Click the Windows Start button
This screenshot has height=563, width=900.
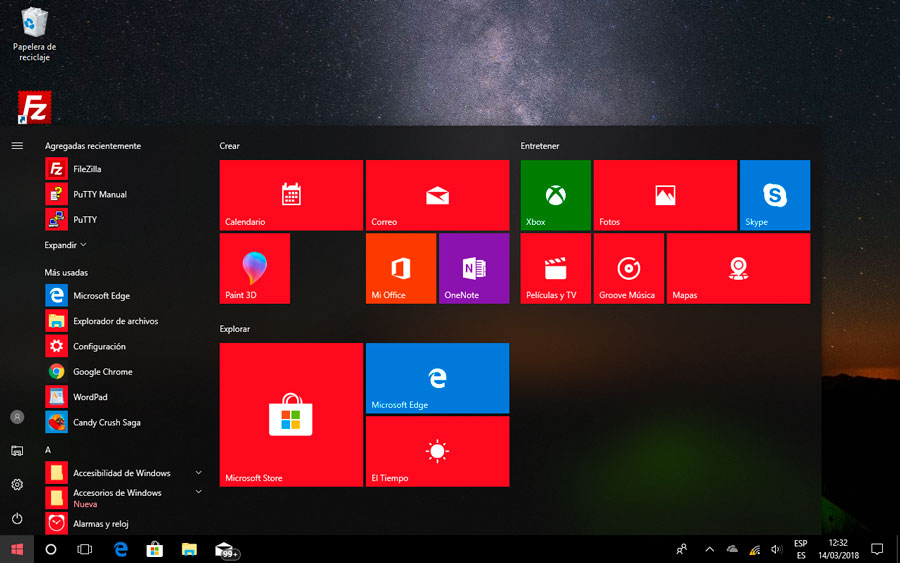click(x=17, y=549)
